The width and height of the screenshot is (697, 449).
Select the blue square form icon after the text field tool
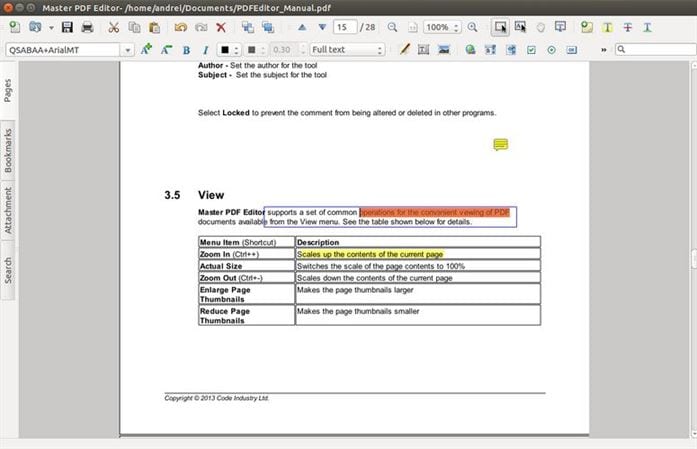click(511, 50)
